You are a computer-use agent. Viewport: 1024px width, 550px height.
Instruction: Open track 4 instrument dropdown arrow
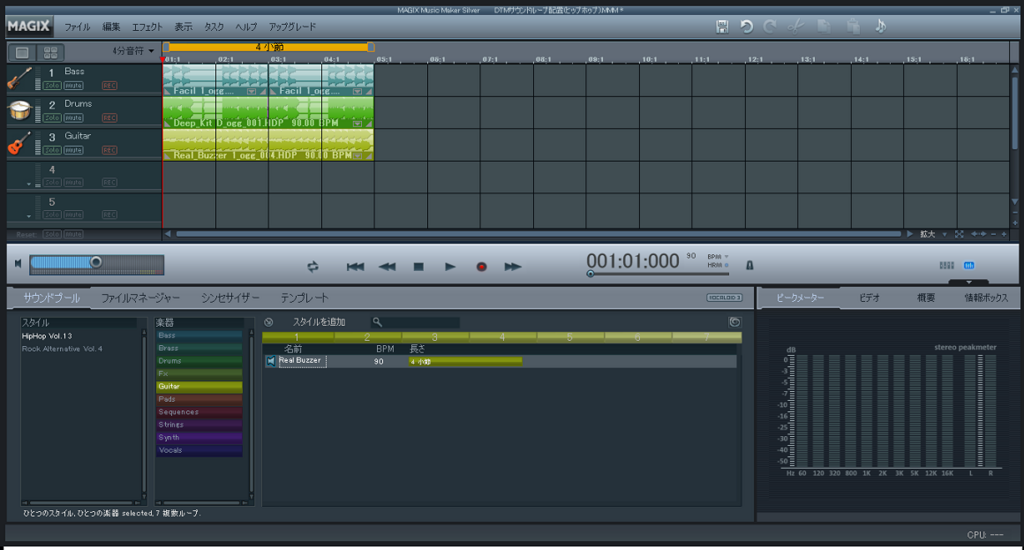(29, 184)
